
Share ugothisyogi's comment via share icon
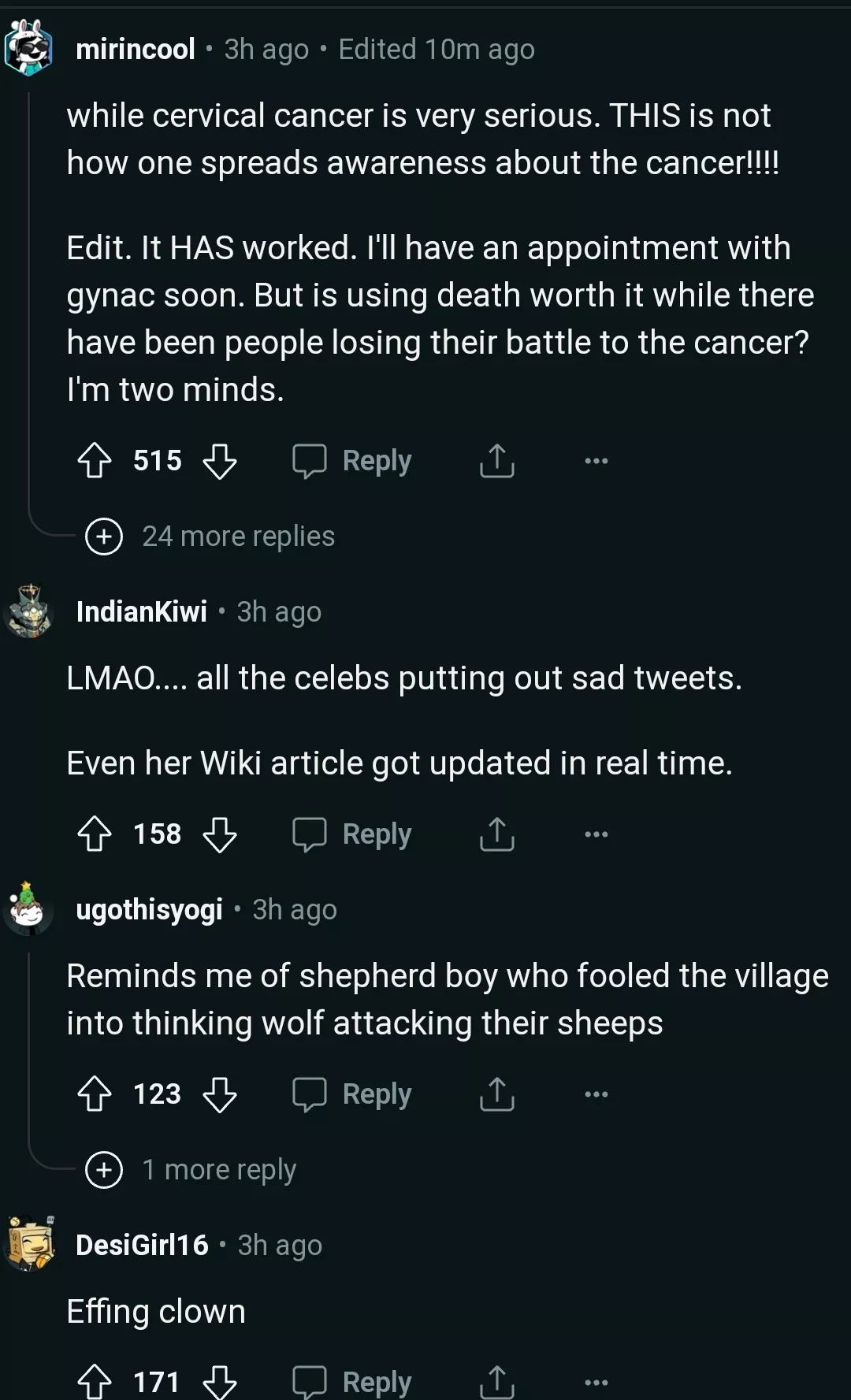tap(496, 1094)
